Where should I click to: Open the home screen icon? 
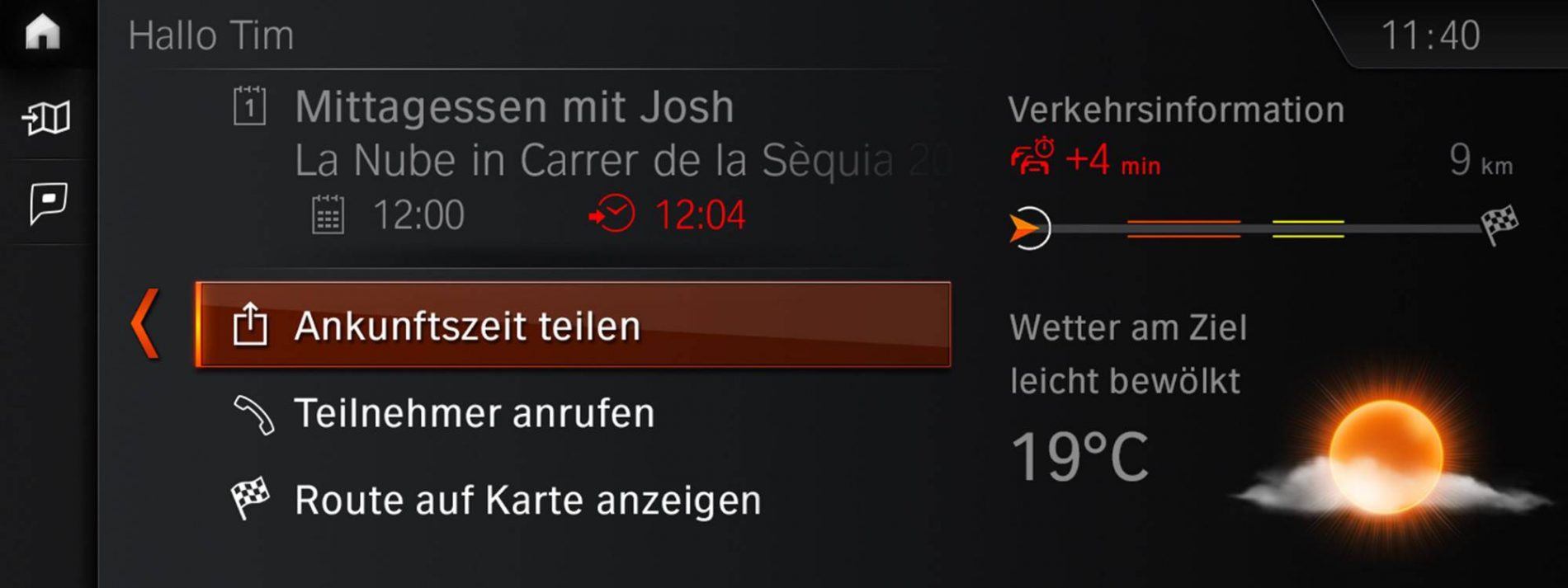(x=43, y=32)
